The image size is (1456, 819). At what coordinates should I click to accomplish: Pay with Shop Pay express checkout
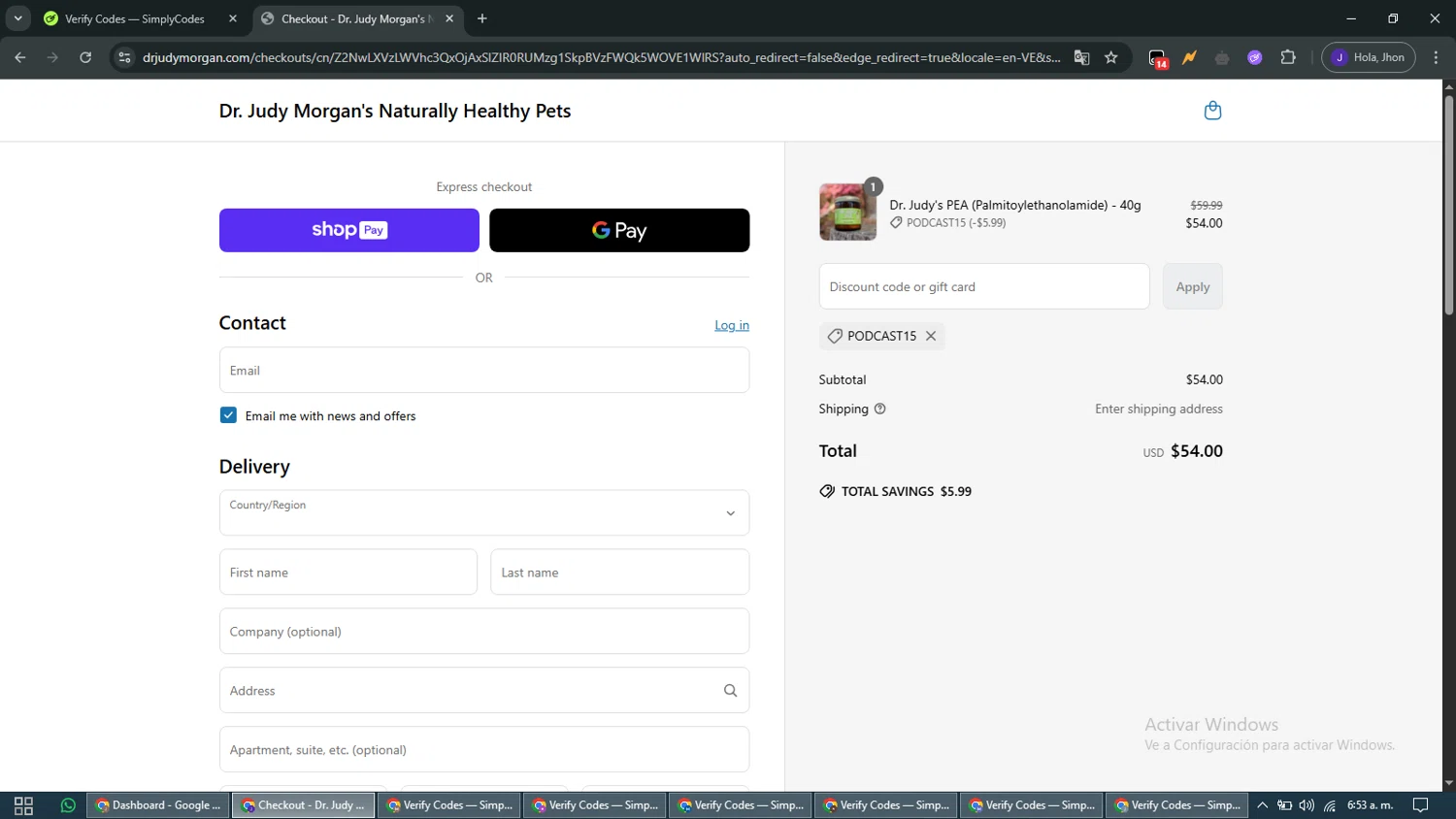click(x=349, y=230)
